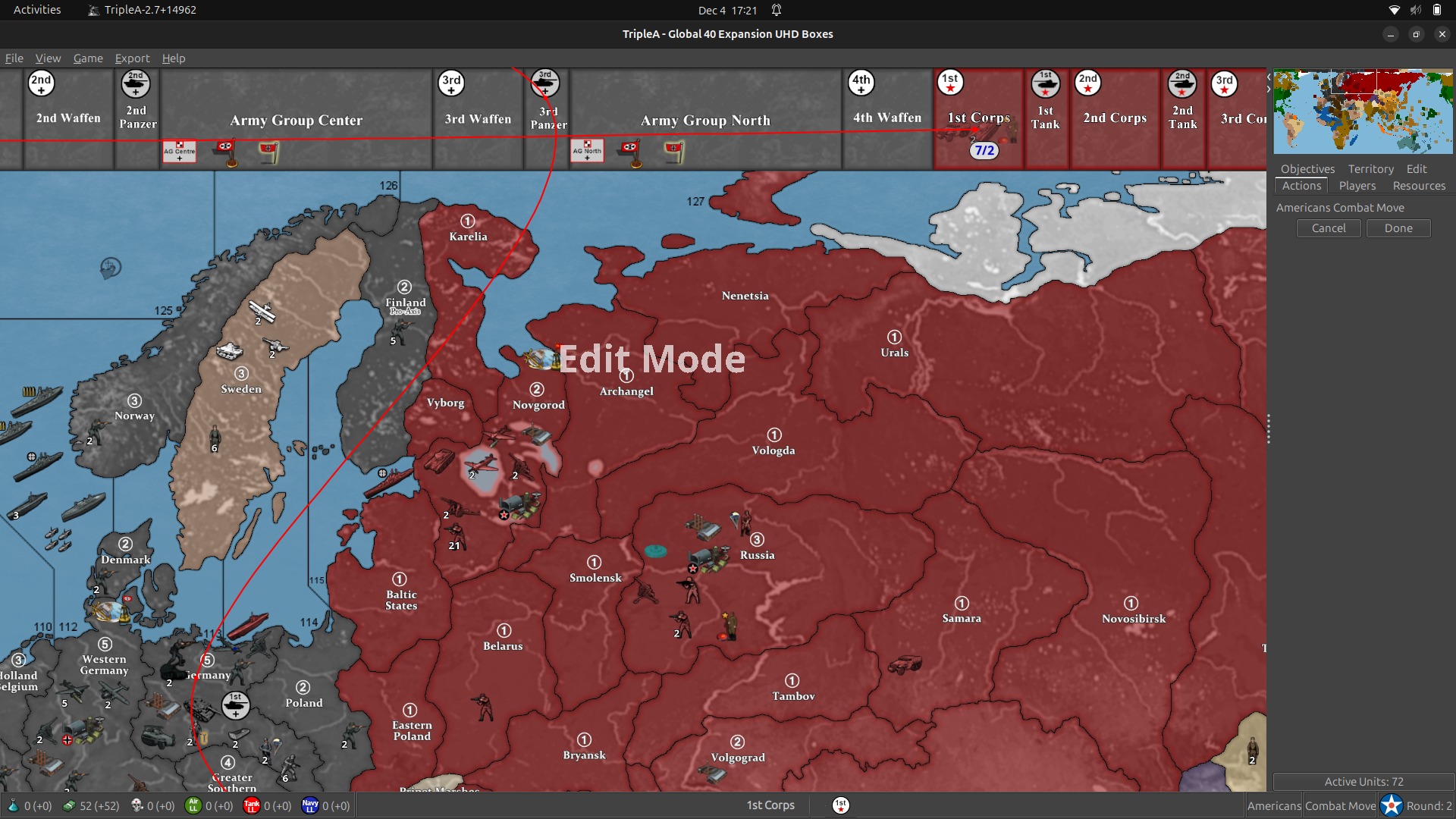Switch to the Territory tab
Viewport: 1456px width, 819px height.
click(1370, 168)
